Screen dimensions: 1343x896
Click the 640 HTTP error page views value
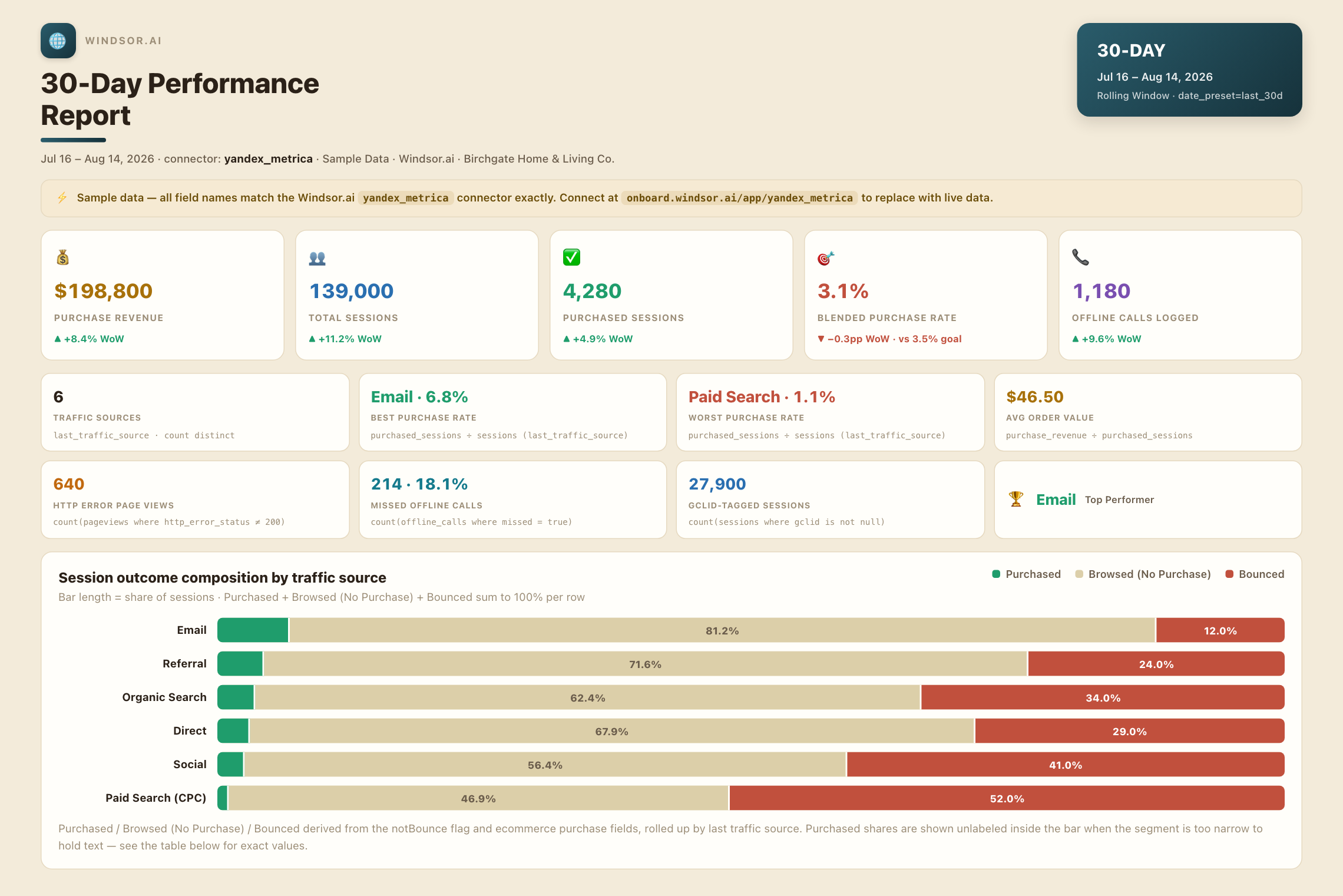click(x=69, y=484)
